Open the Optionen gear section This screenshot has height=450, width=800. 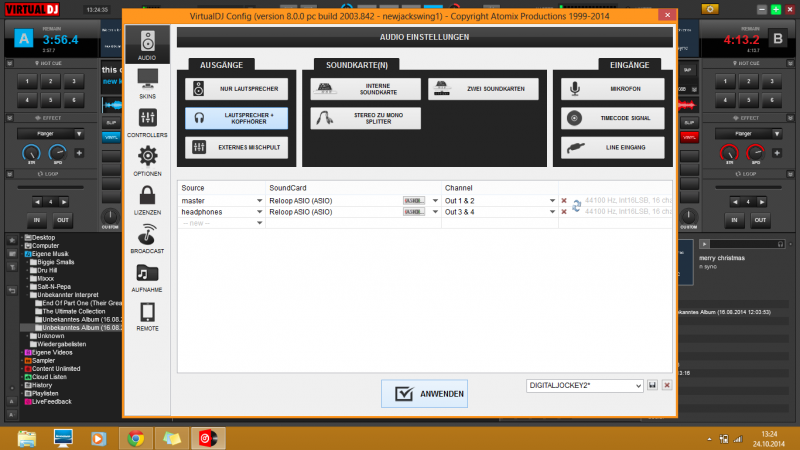147,161
